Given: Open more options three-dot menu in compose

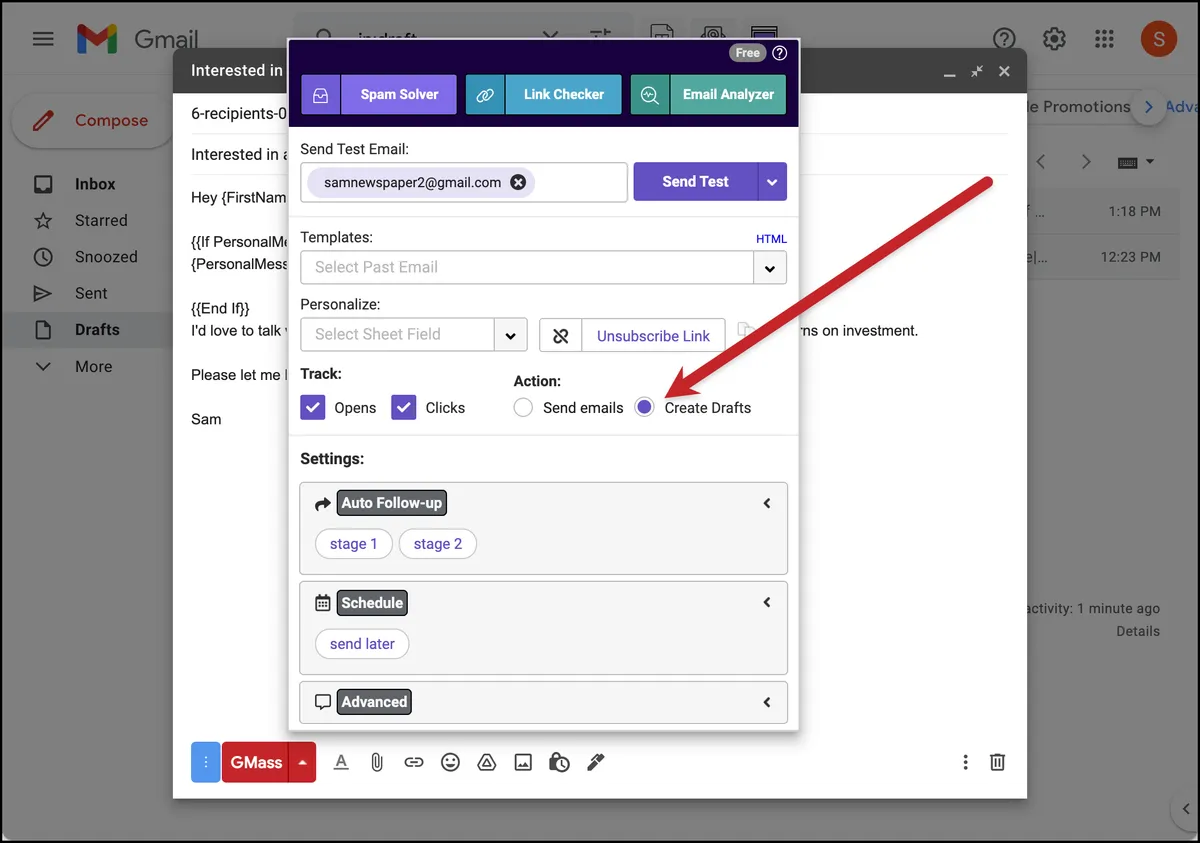Looking at the screenshot, I should pyautogui.click(x=965, y=762).
